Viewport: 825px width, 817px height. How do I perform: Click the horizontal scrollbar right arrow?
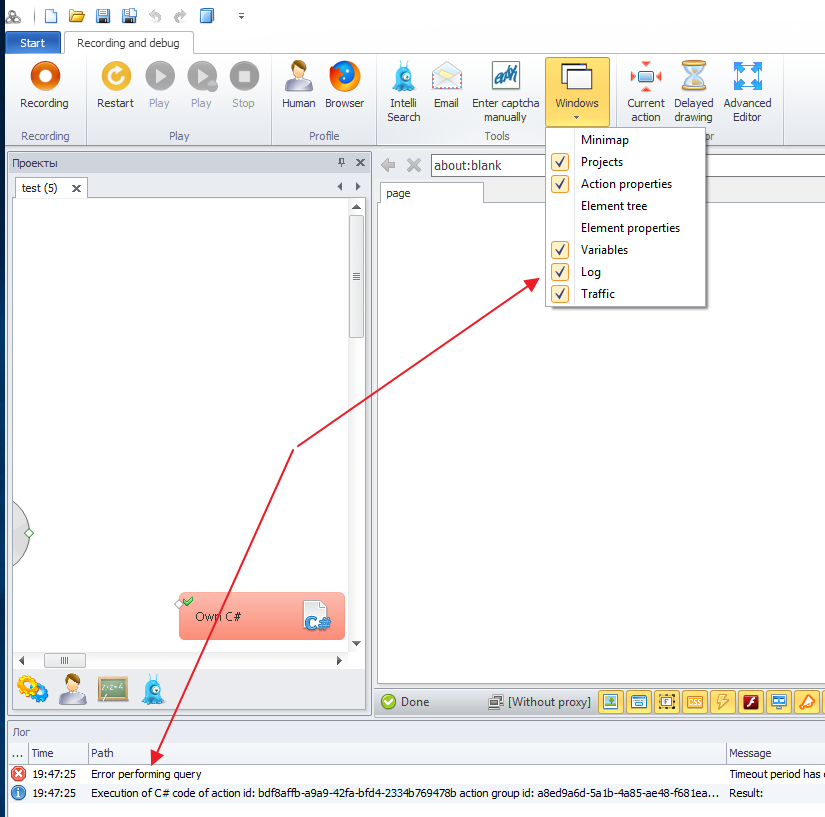coord(339,660)
